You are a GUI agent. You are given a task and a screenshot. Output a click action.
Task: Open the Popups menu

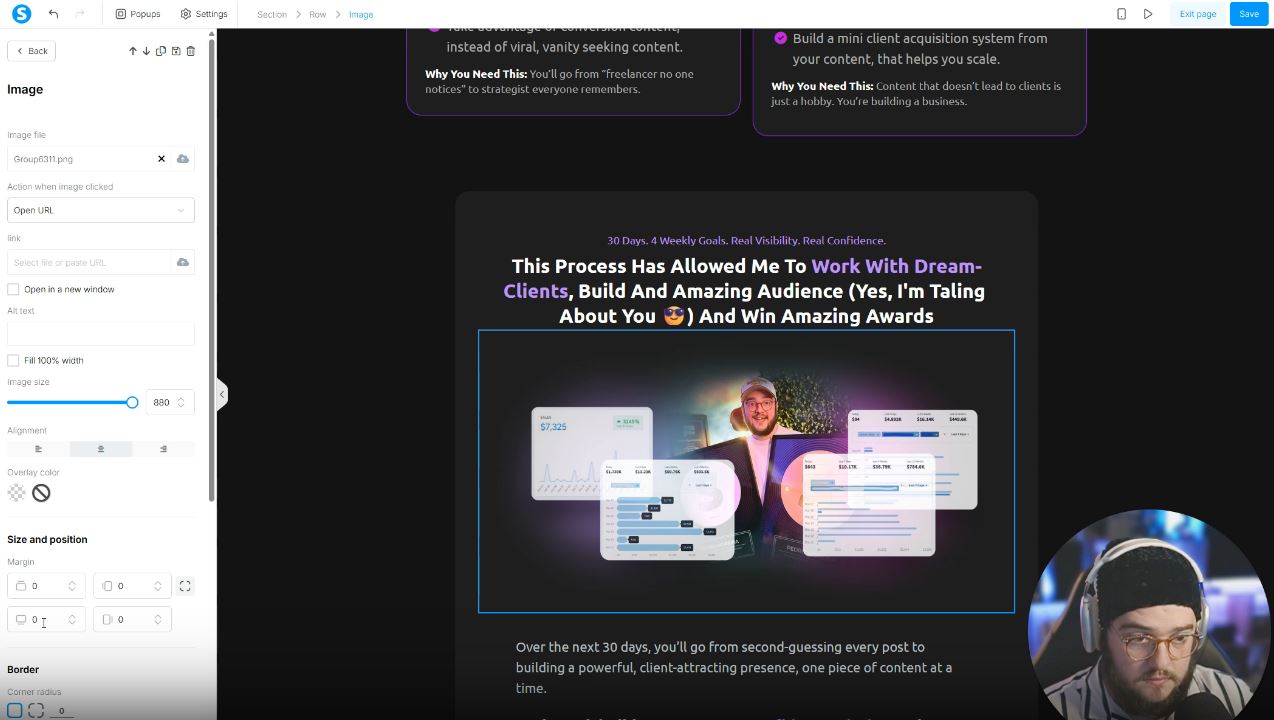pos(138,14)
